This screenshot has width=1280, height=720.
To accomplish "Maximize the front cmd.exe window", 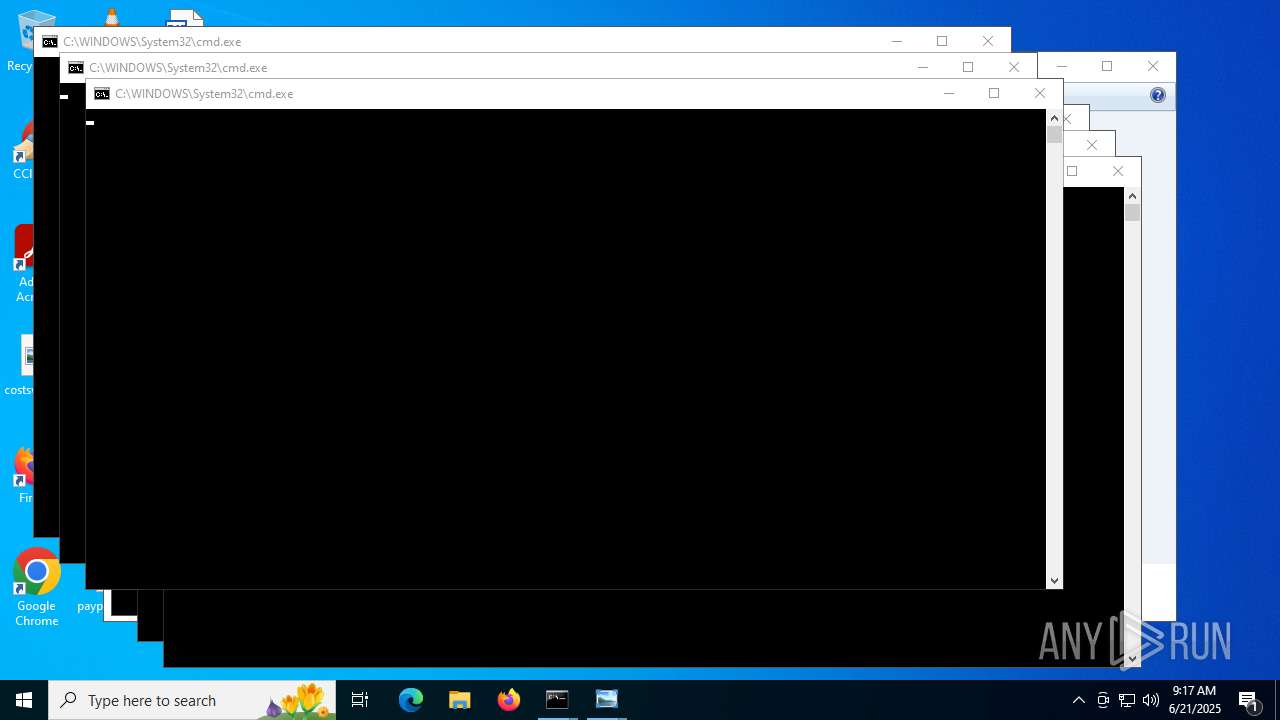I will click(x=994, y=93).
